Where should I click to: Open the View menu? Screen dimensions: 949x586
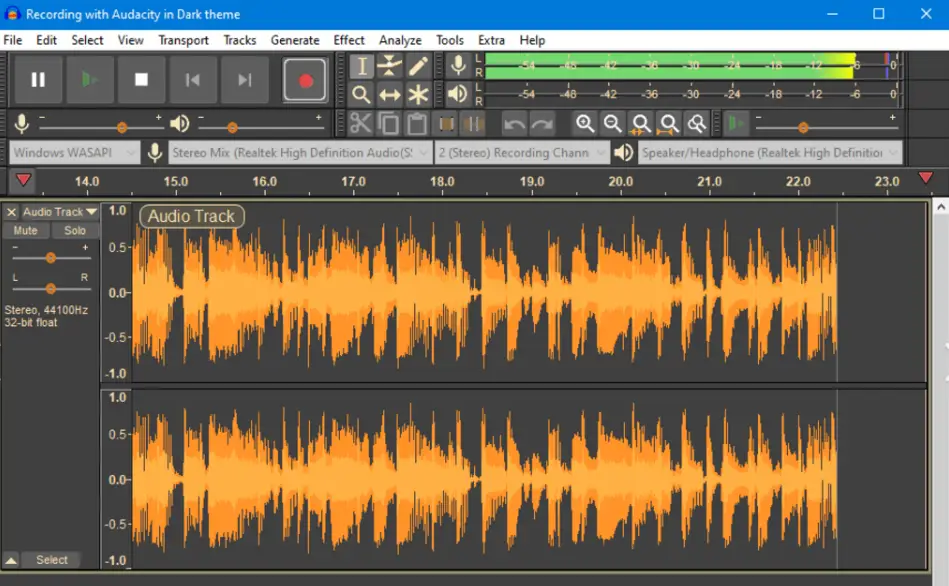click(130, 40)
